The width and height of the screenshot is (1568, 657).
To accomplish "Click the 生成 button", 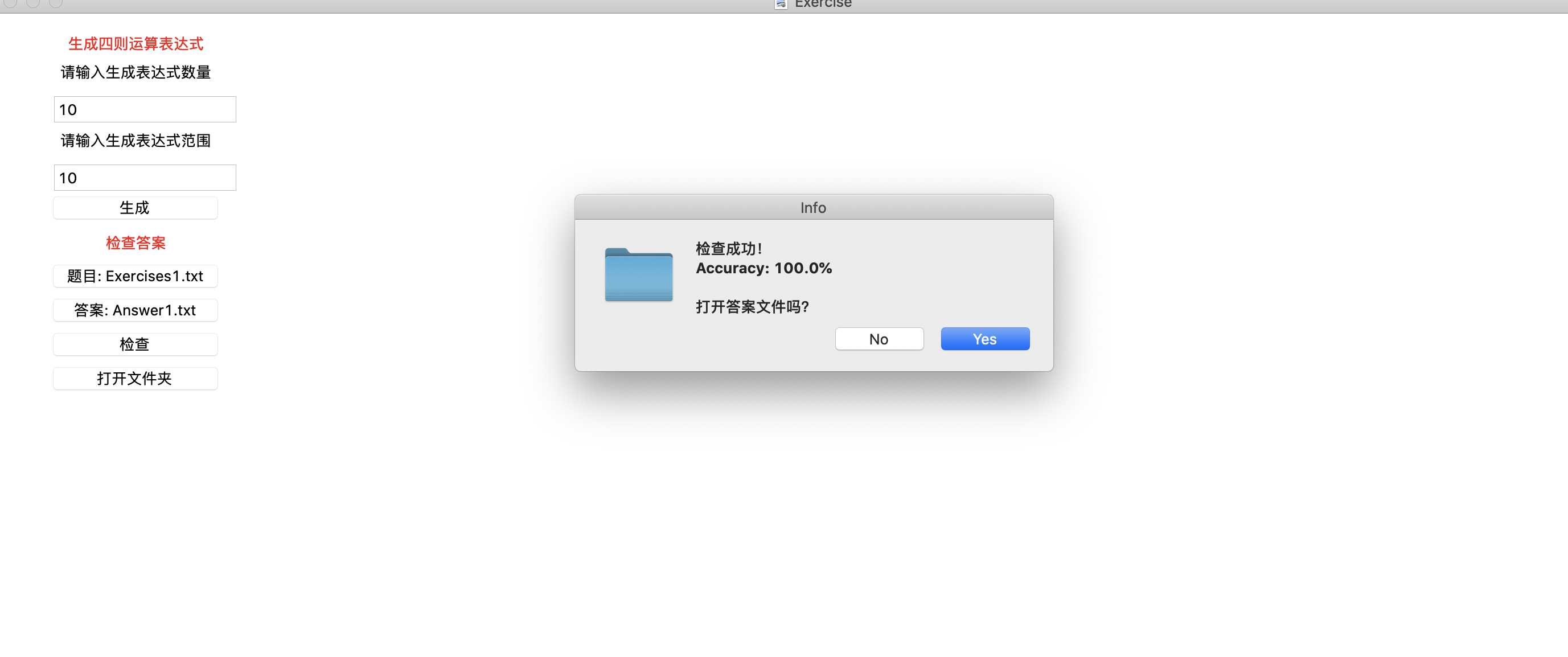I will [135, 208].
